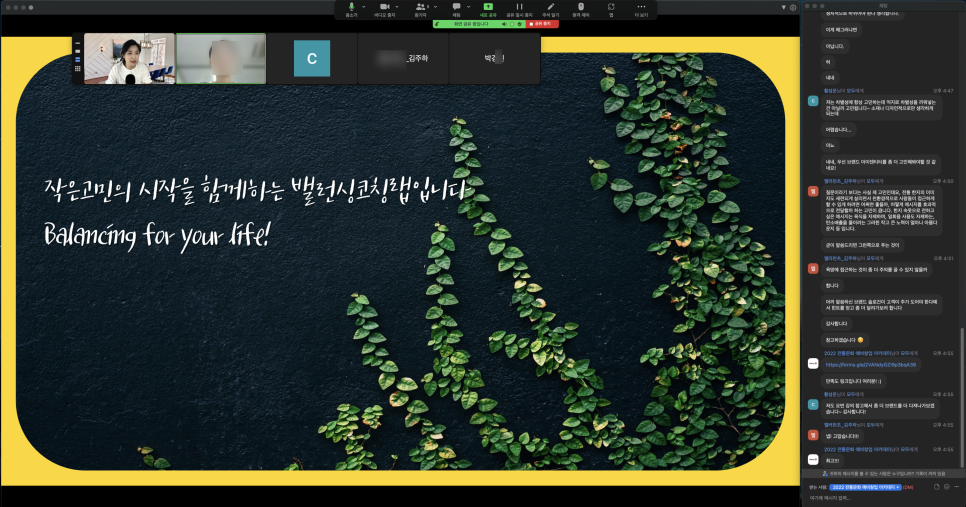Open the Participants panel icon
The image size is (966, 507).
pyautogui.click(x=421, y=7)
